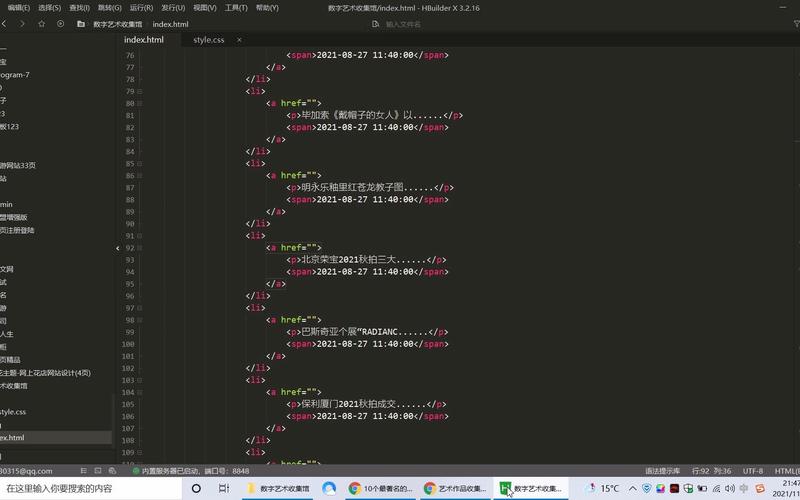This screenshot has height=500, width=800.
Task: Click the Windows search box on the taskbar
Action: tap(91, 488)
